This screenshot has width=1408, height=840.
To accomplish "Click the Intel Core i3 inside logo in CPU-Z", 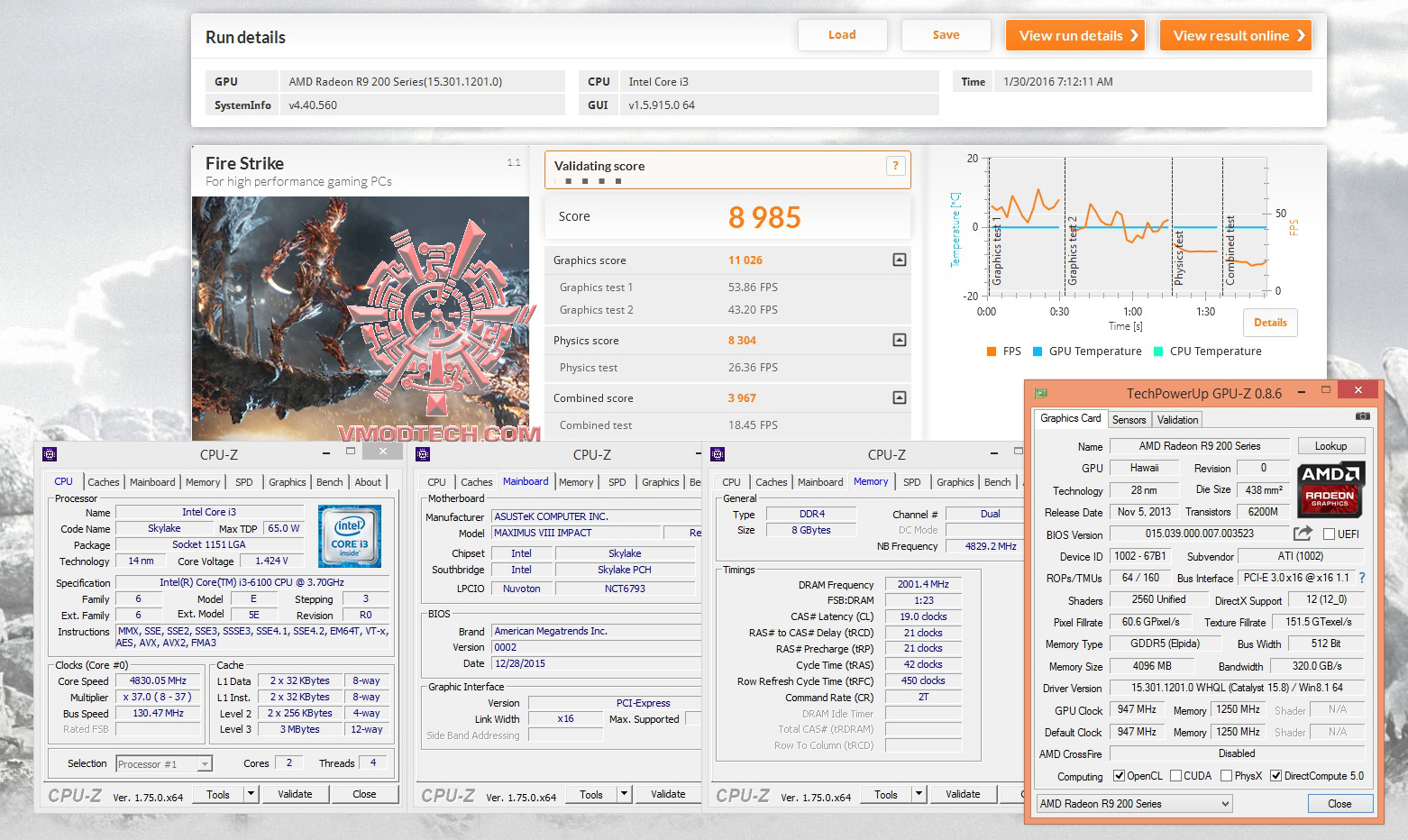I will pyautogui.click(x=350, y=536).
